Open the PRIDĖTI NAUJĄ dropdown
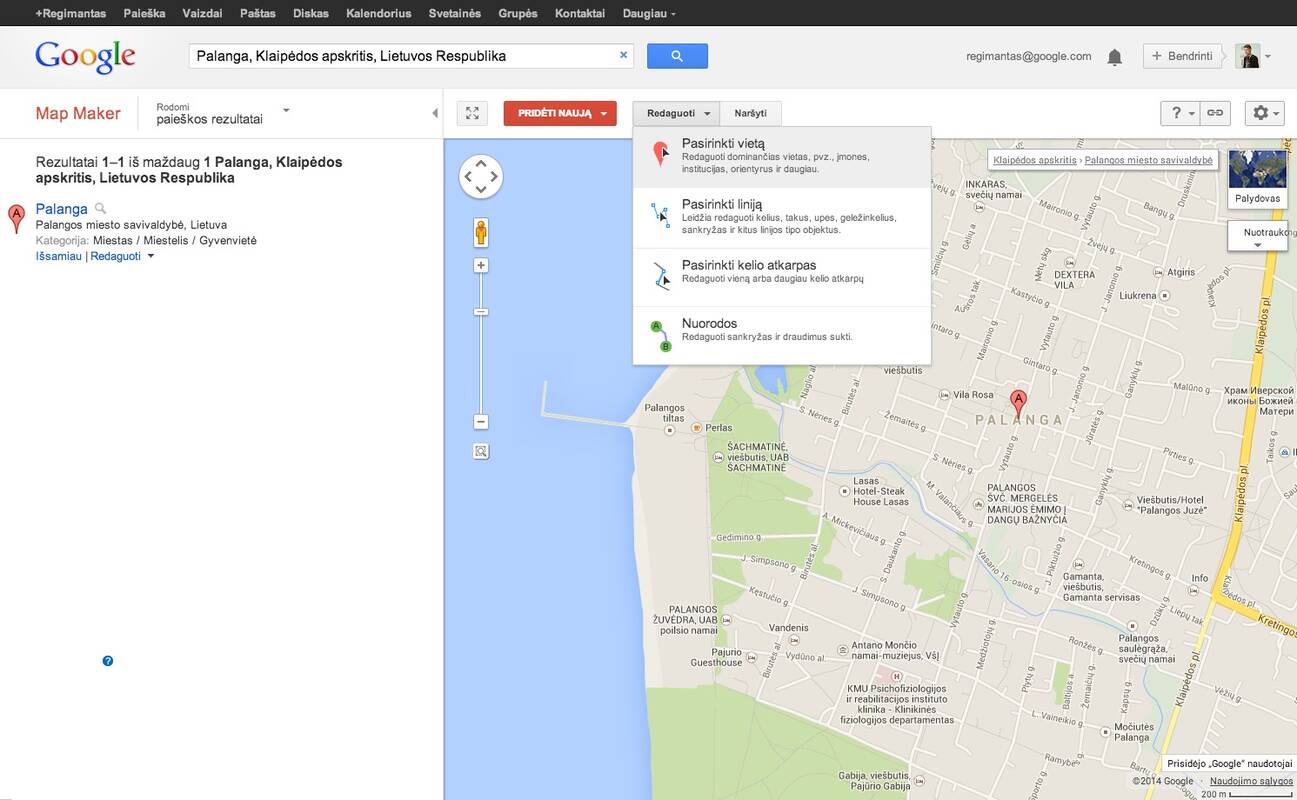 tap(560, 113)
